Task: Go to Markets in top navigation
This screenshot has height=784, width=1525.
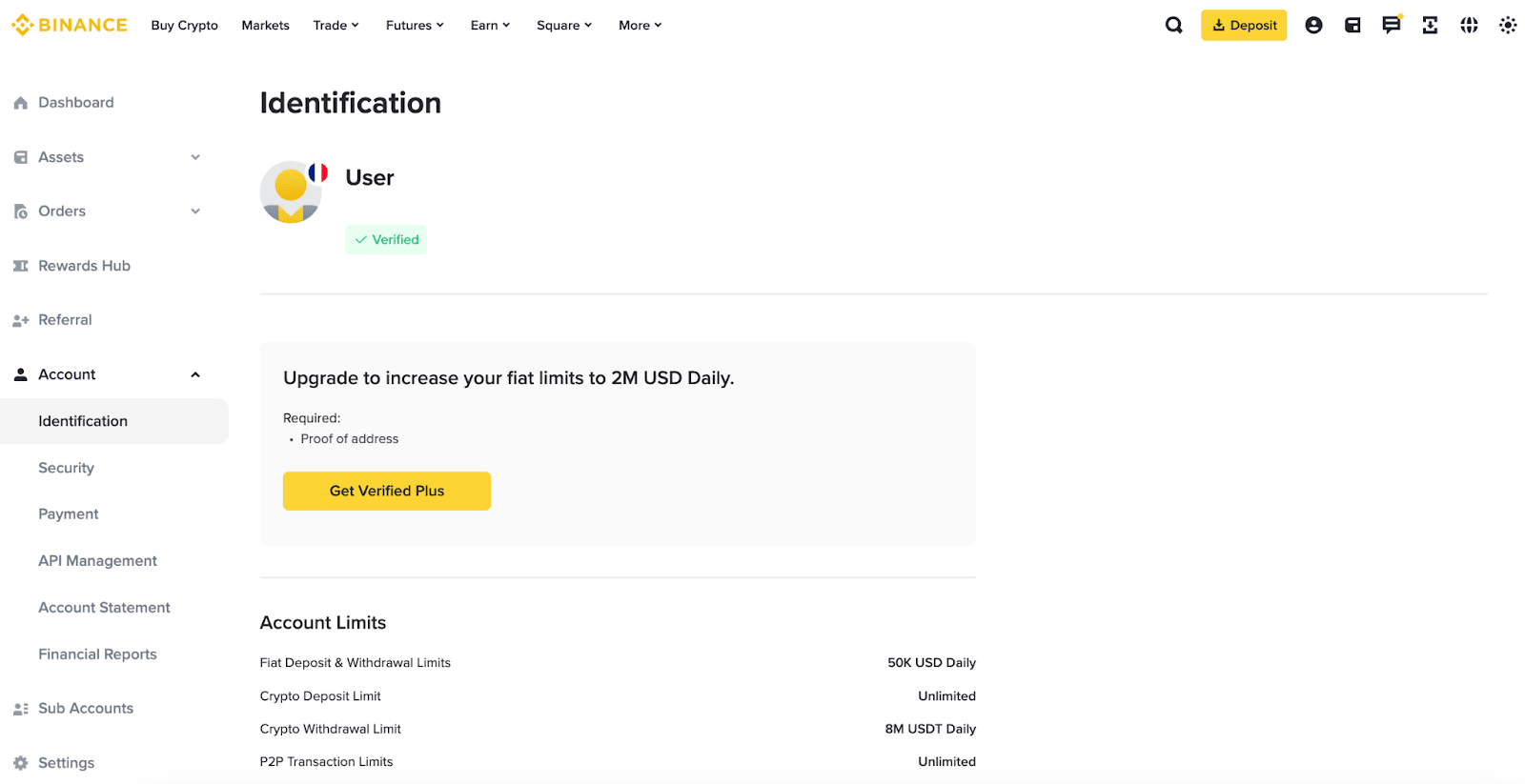Action: tap(265, 26)
